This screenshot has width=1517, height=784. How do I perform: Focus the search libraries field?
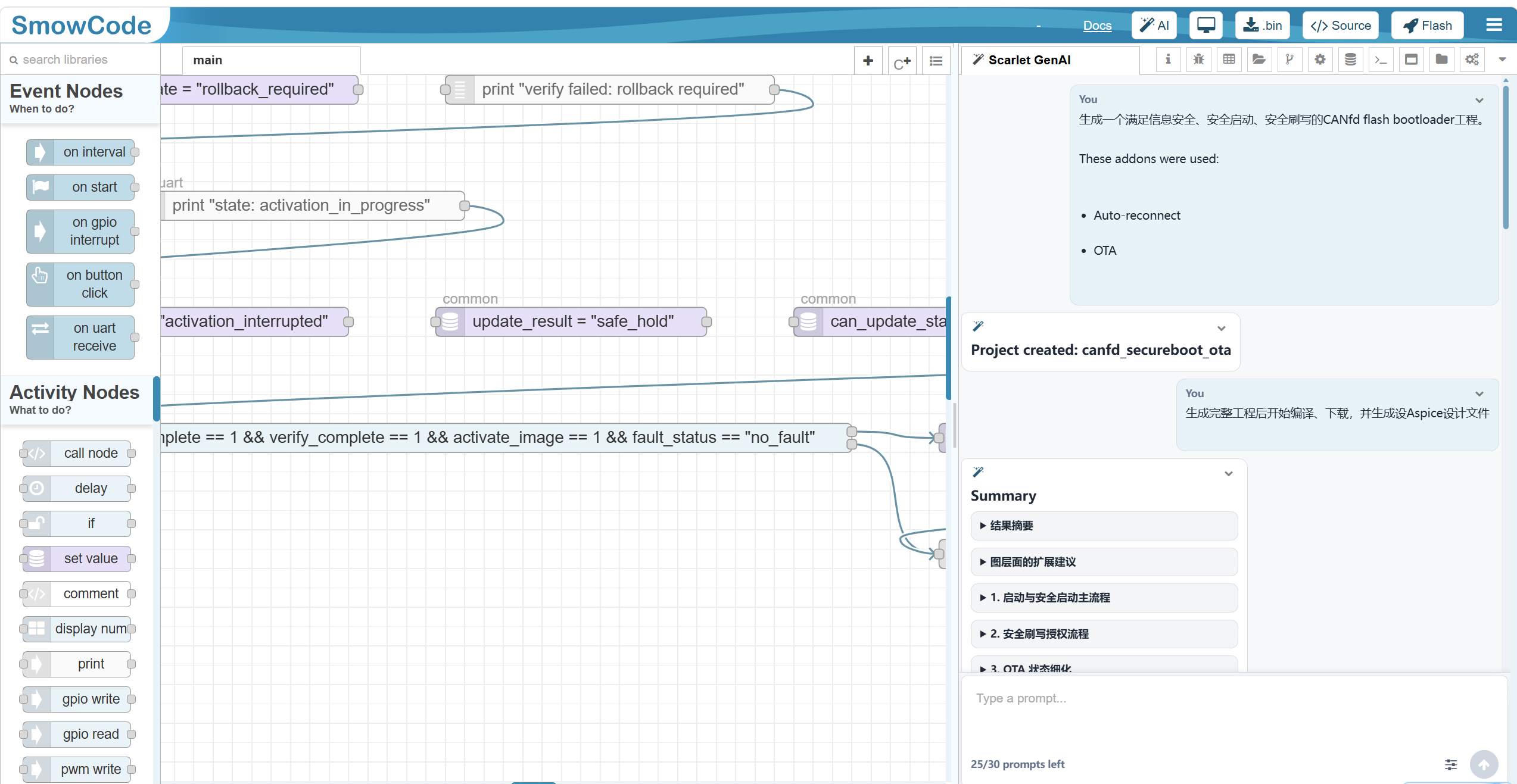80,60
